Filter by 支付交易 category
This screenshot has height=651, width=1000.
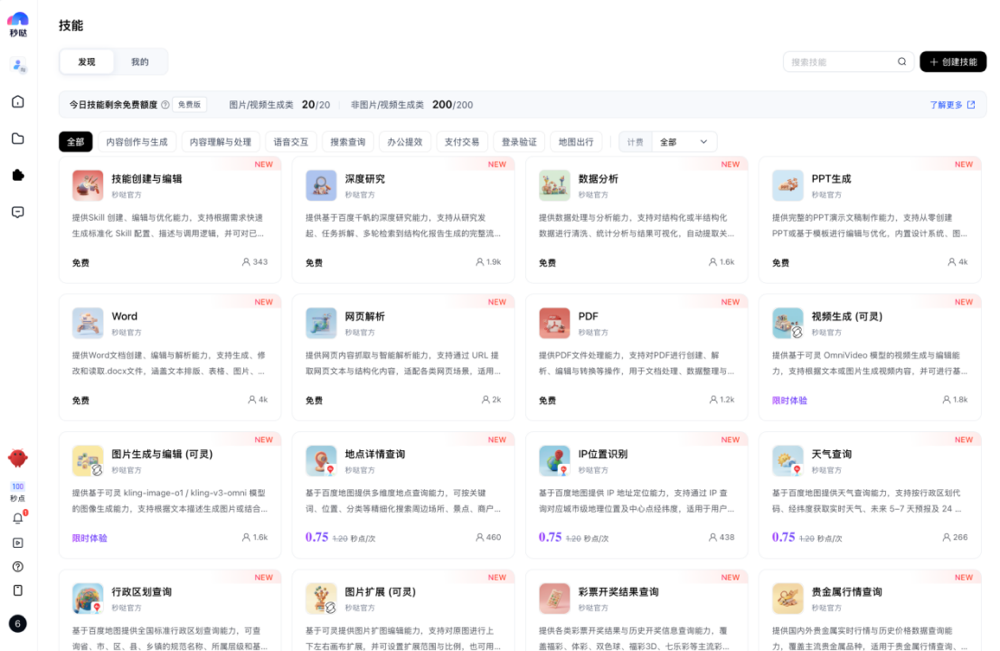(462, 142)
